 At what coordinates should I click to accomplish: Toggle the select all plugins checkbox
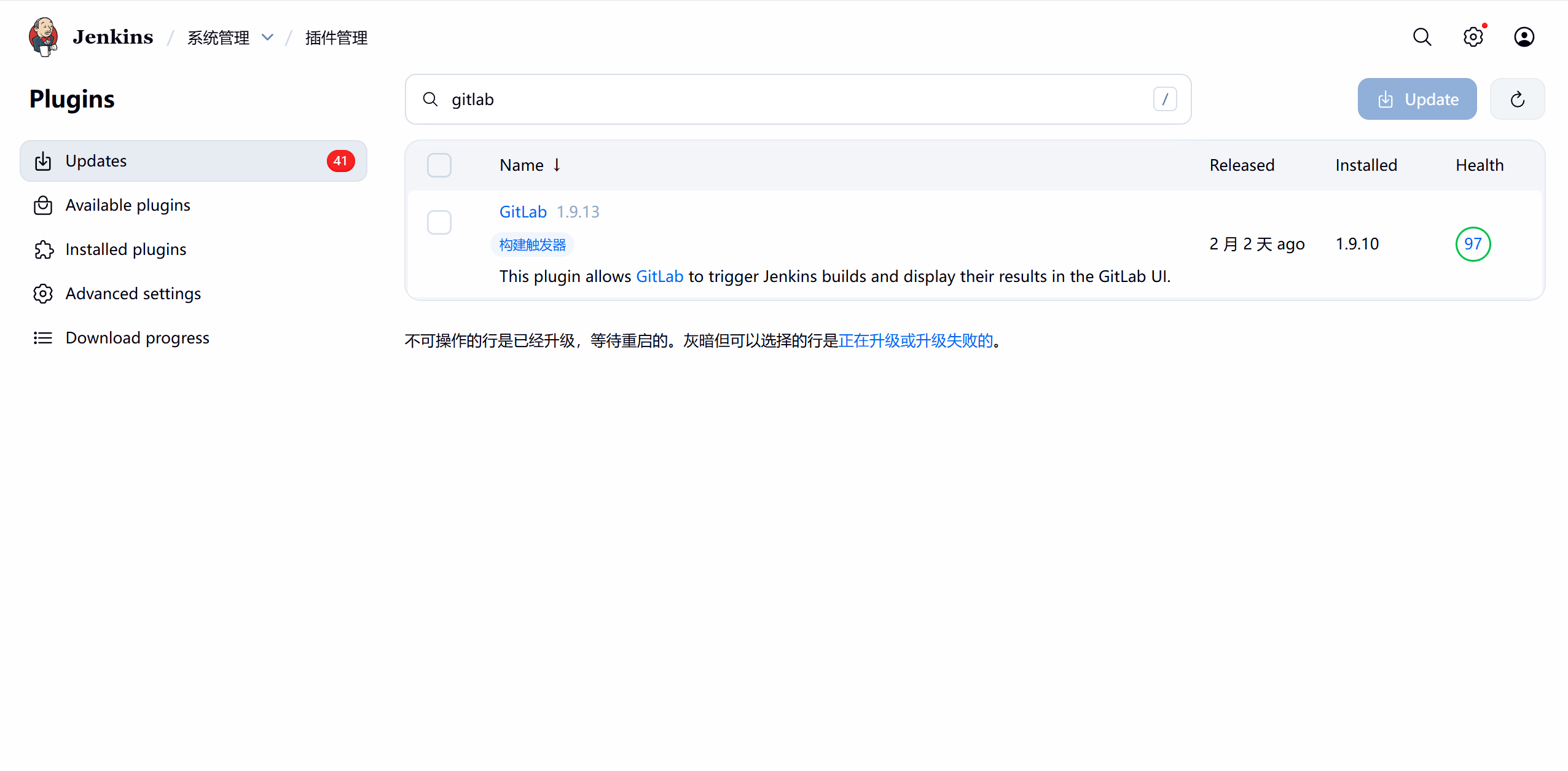[x=439, y=165]
